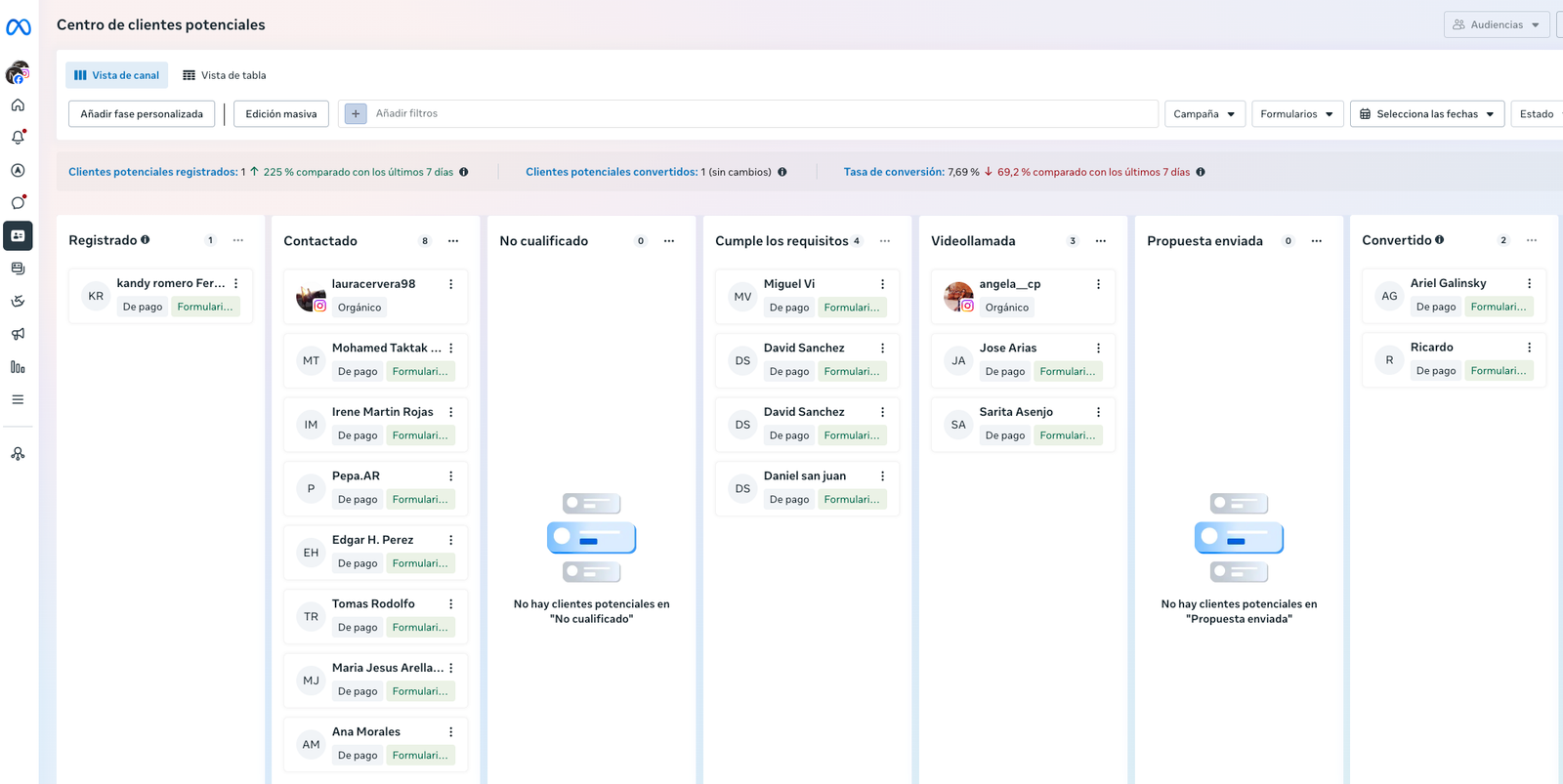Switch to Vista de tabla tab
1563x784 pixels.
(224, 75)
